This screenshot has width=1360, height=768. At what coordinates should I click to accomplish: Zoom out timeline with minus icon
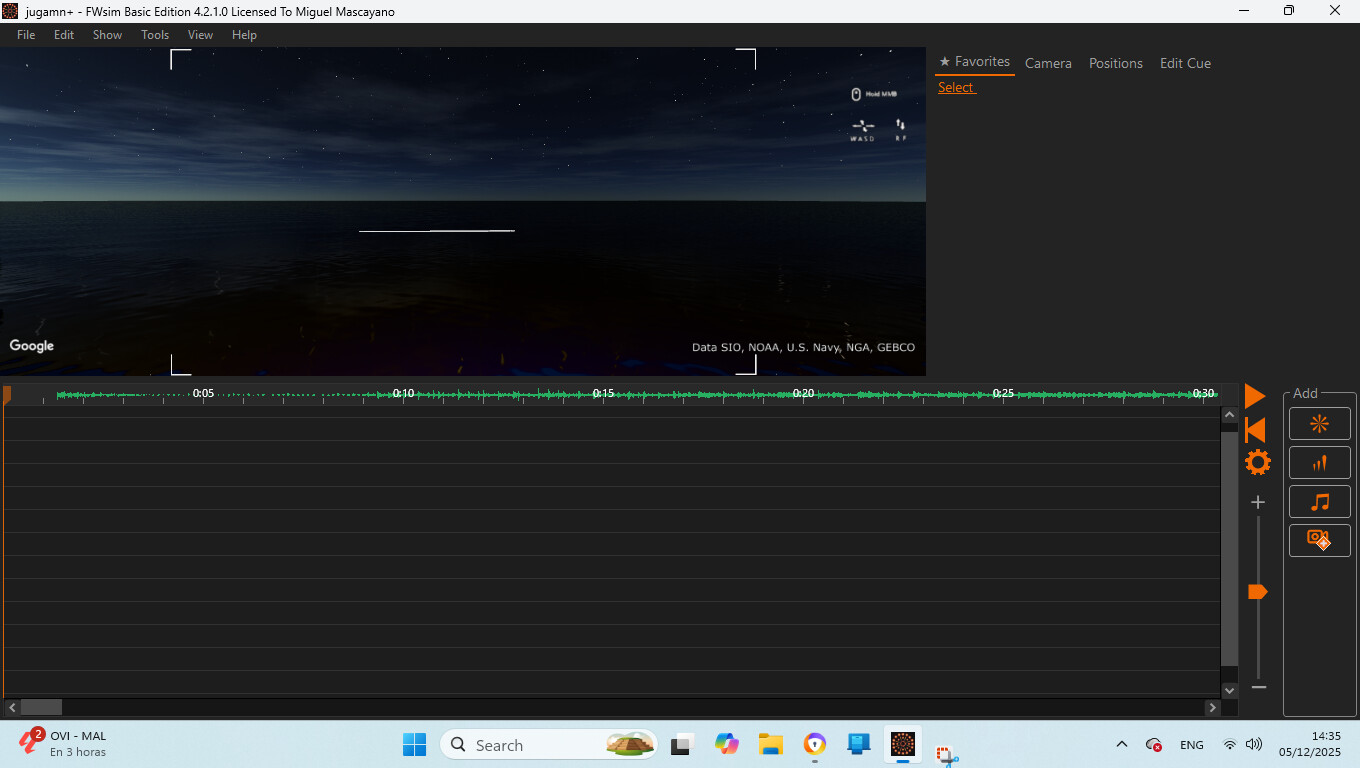click(x=1258, y=687)
